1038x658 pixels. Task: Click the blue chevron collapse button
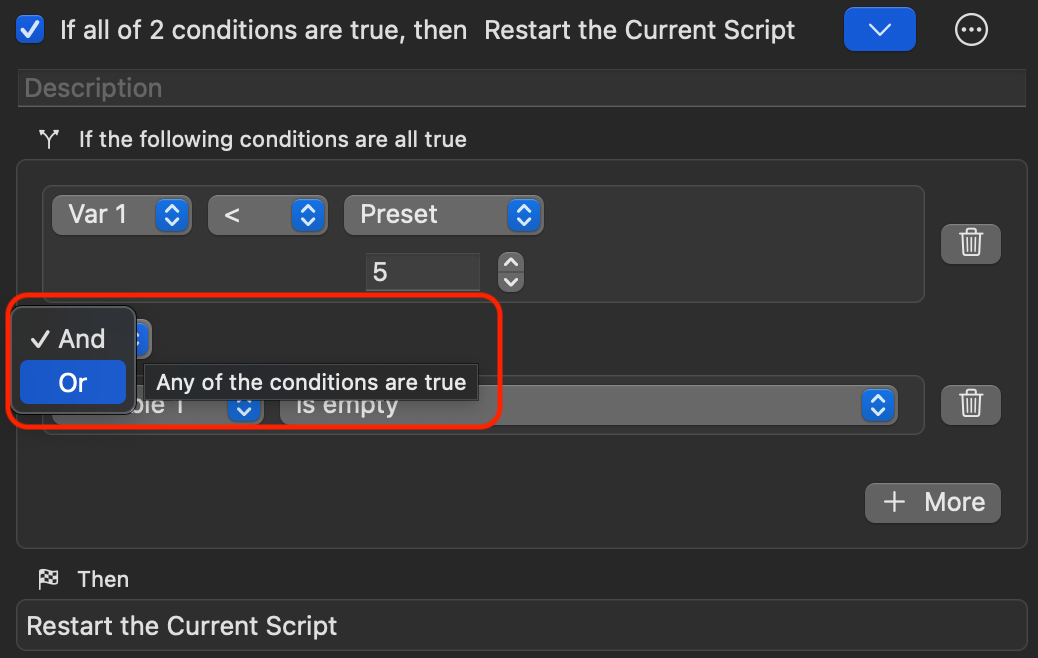click(879, 30)
